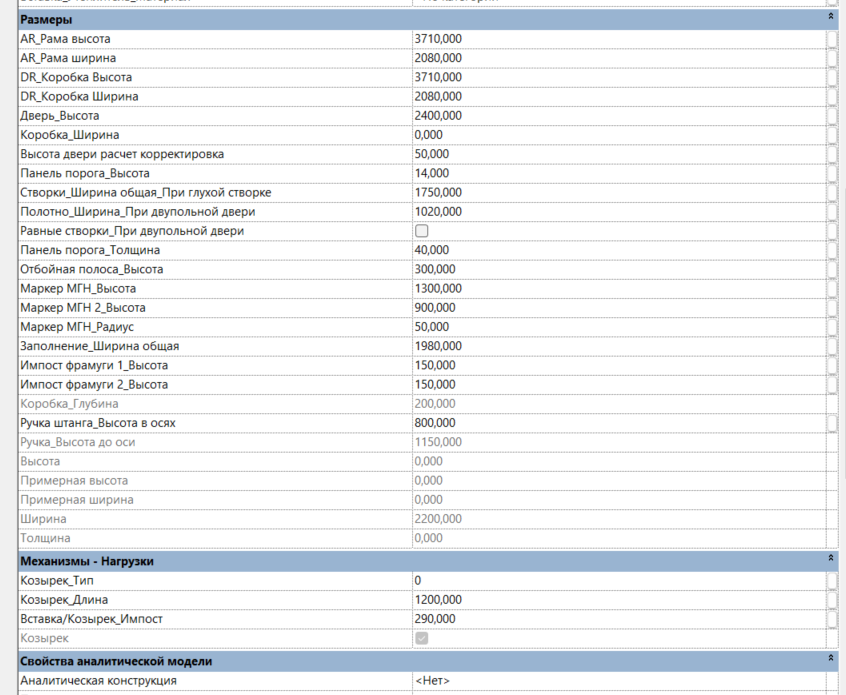Click associate button beside Дверь_Высота

pyautogui.click(x=833, y=115)
